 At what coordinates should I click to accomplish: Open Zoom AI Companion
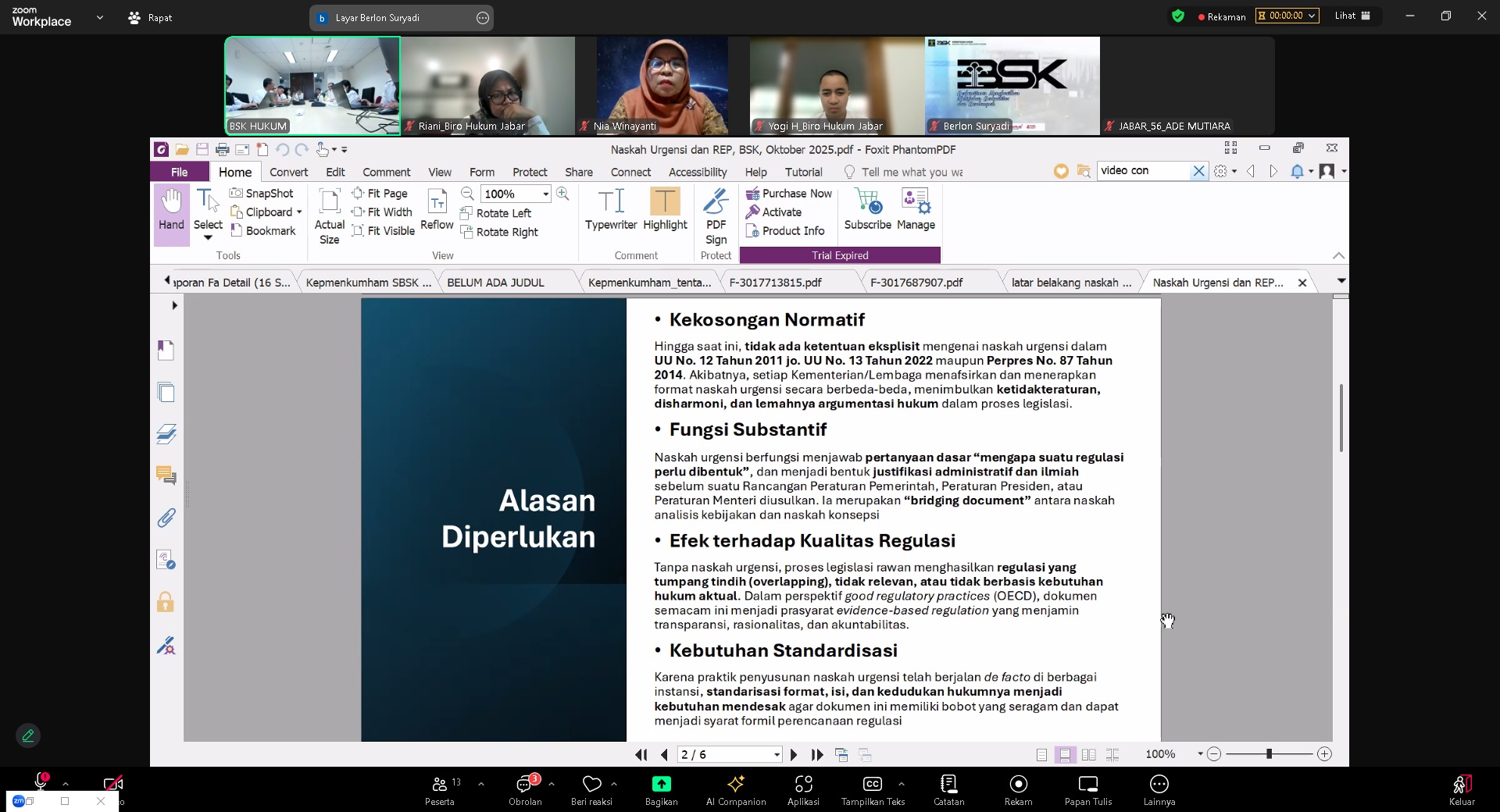735,789
